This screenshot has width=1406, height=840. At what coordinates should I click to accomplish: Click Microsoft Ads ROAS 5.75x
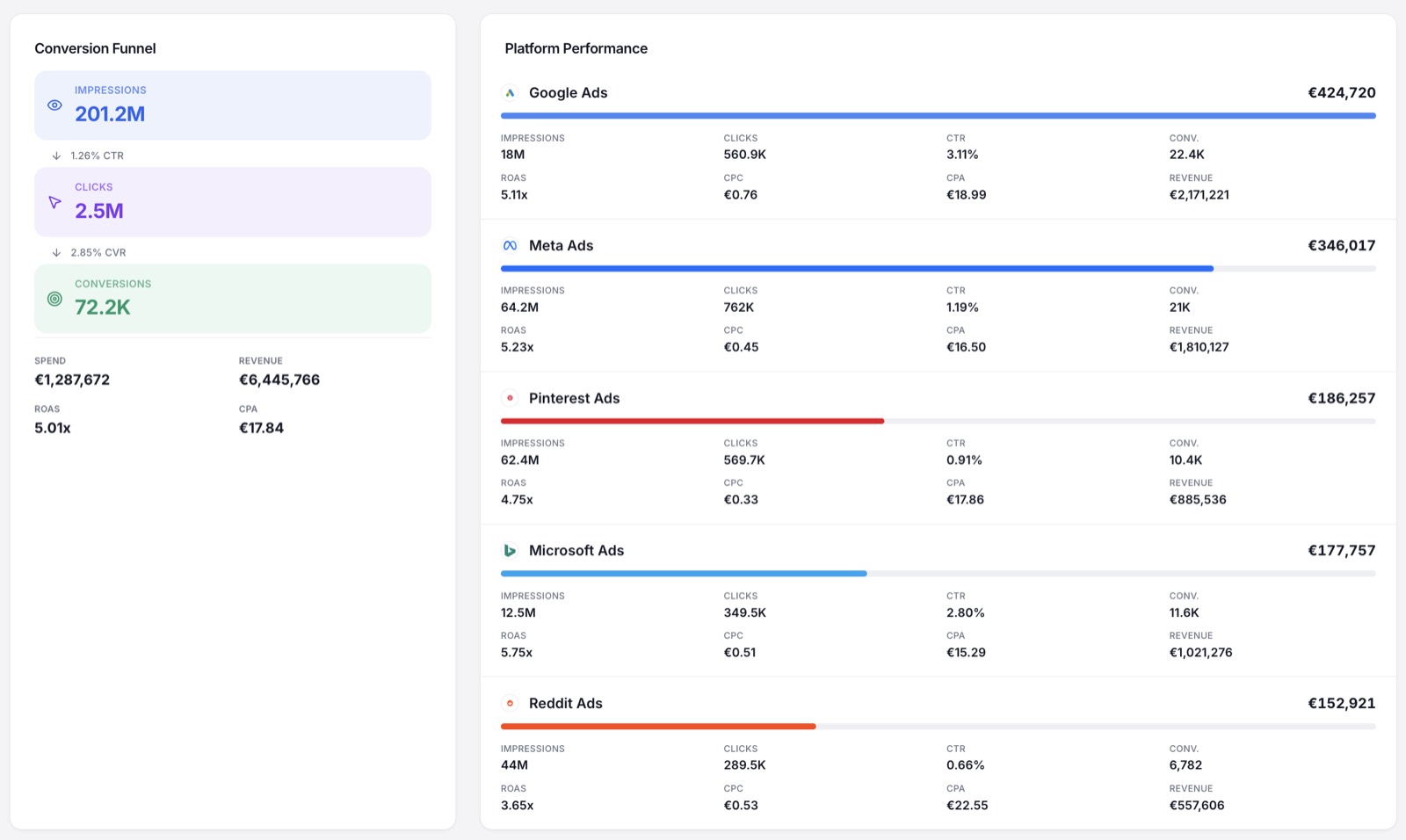tap(517, 652)
